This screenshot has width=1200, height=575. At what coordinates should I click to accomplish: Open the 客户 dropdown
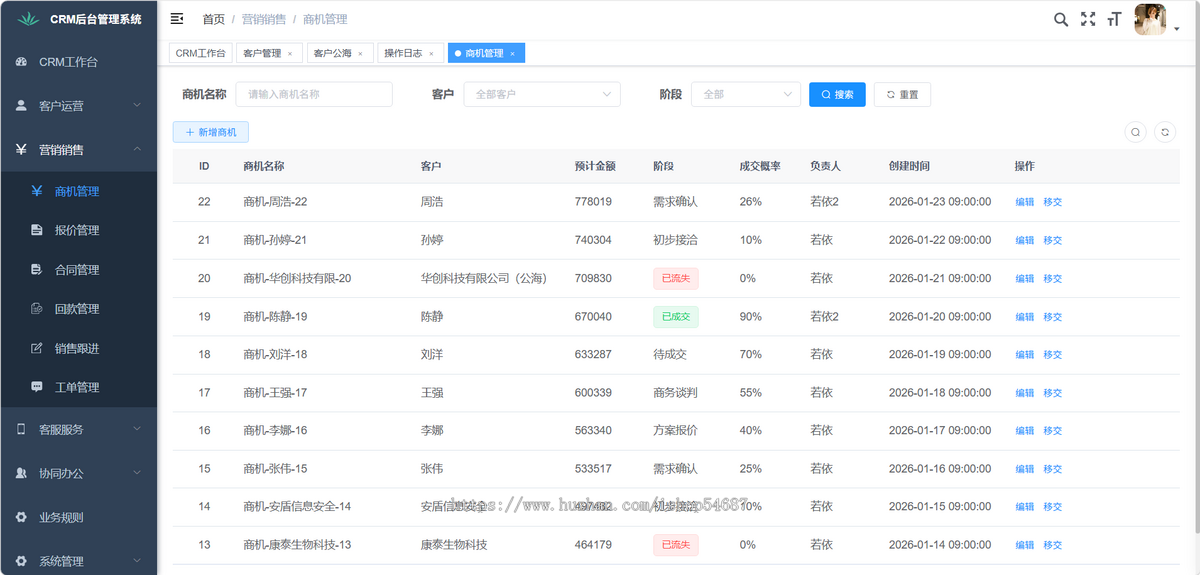tap(542, 94)
